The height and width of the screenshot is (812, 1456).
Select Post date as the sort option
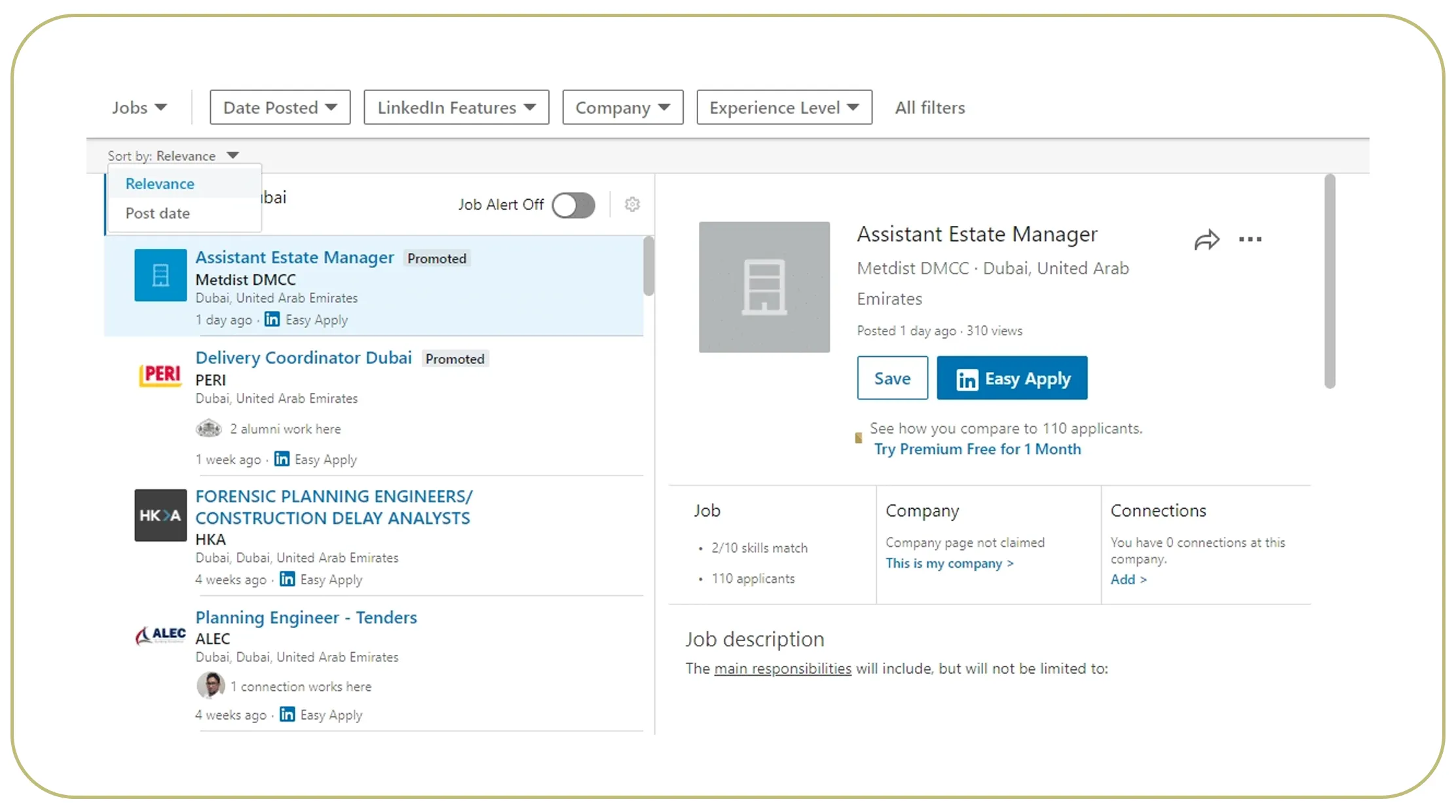(x=157, y=213)
